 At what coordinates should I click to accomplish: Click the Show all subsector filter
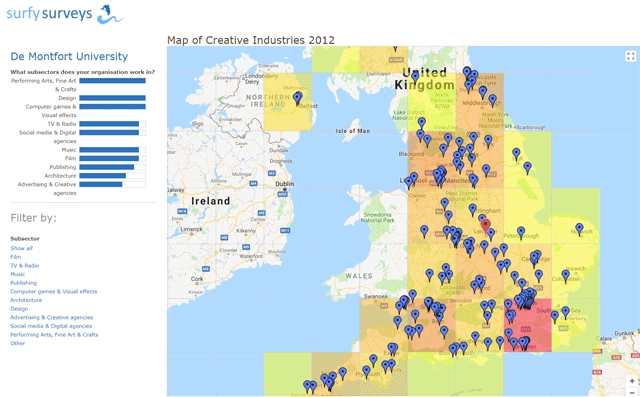pos(21,248)
